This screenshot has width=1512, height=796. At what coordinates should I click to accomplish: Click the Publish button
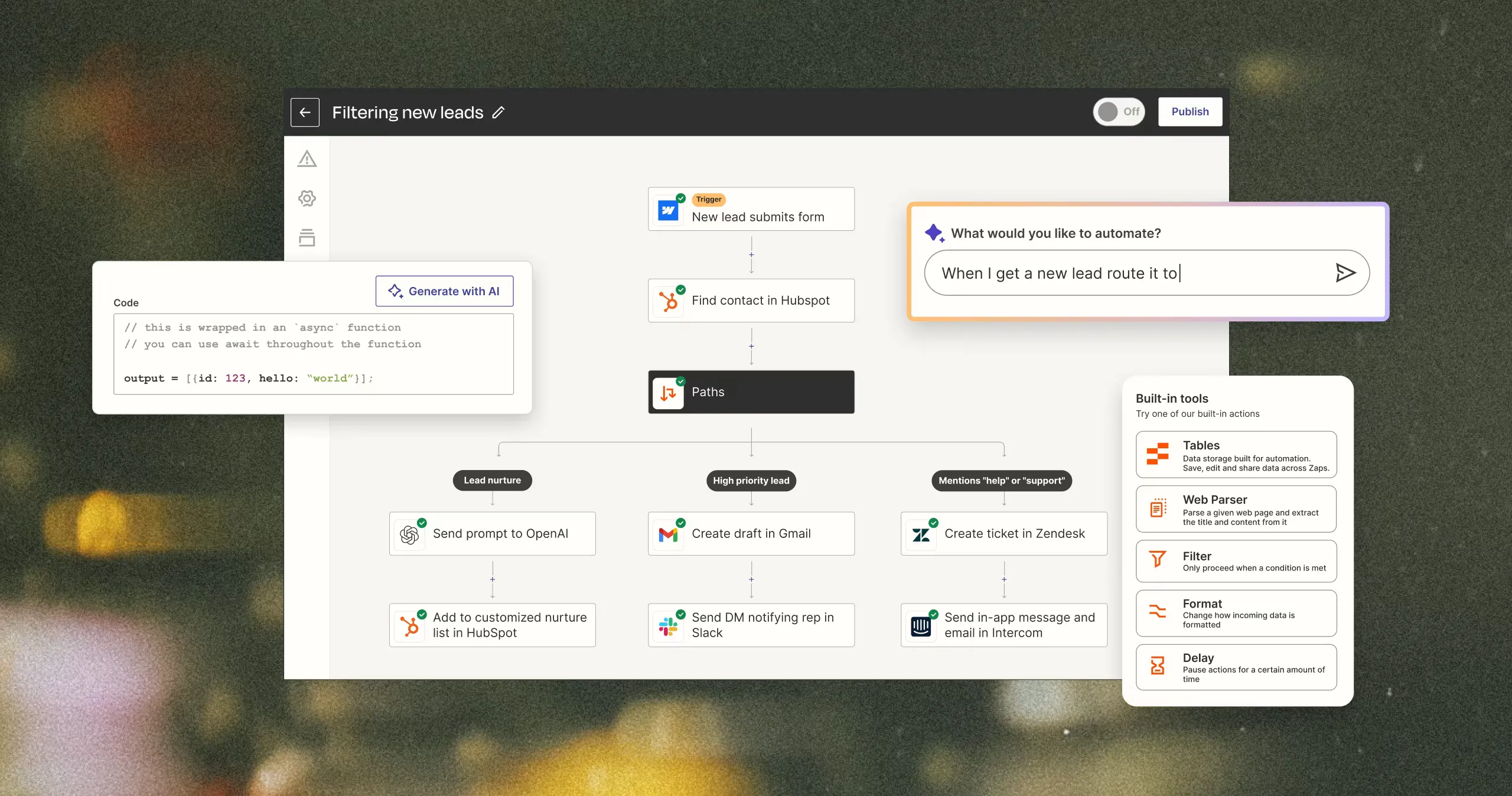pos(1190,112)
